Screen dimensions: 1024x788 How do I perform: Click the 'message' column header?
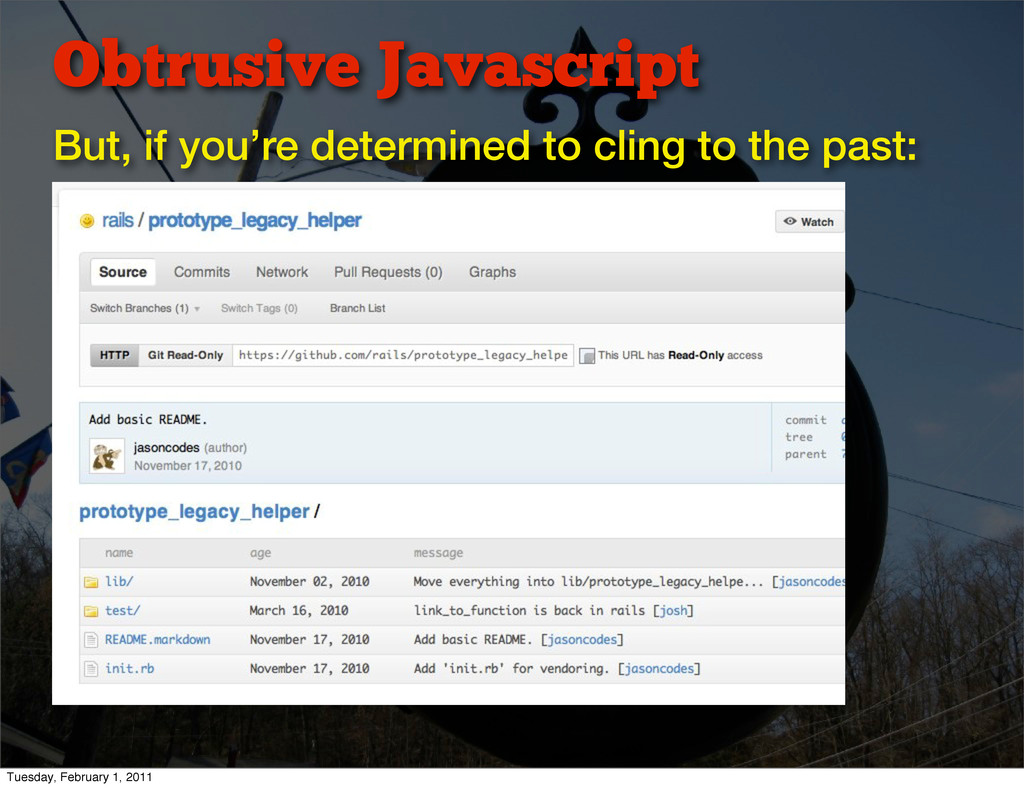click(438, 554)
